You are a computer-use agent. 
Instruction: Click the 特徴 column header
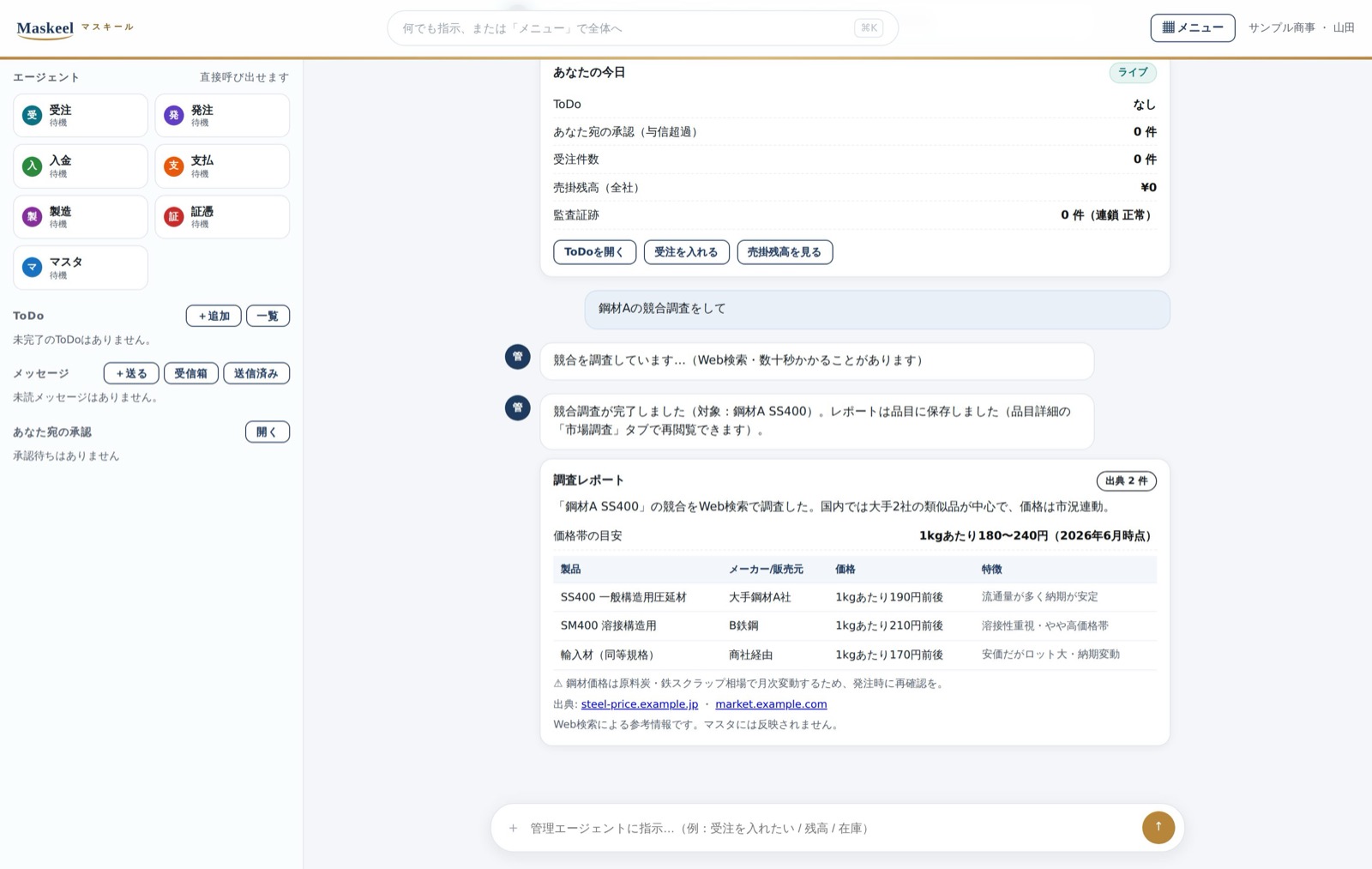[991, 570]
